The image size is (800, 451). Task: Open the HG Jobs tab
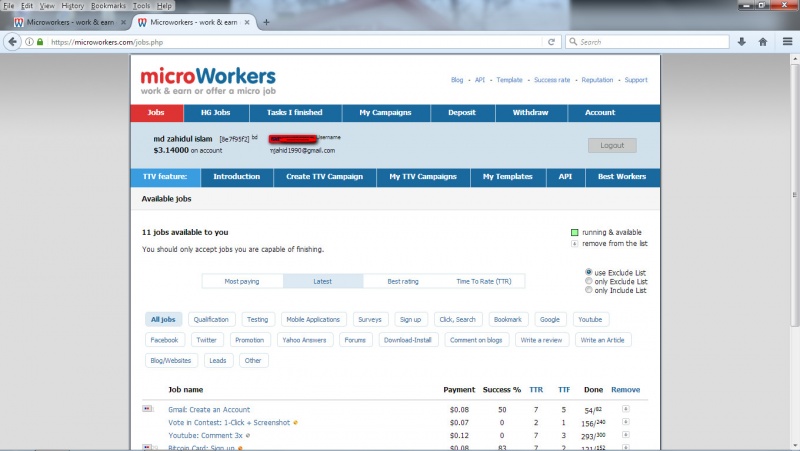215,113
